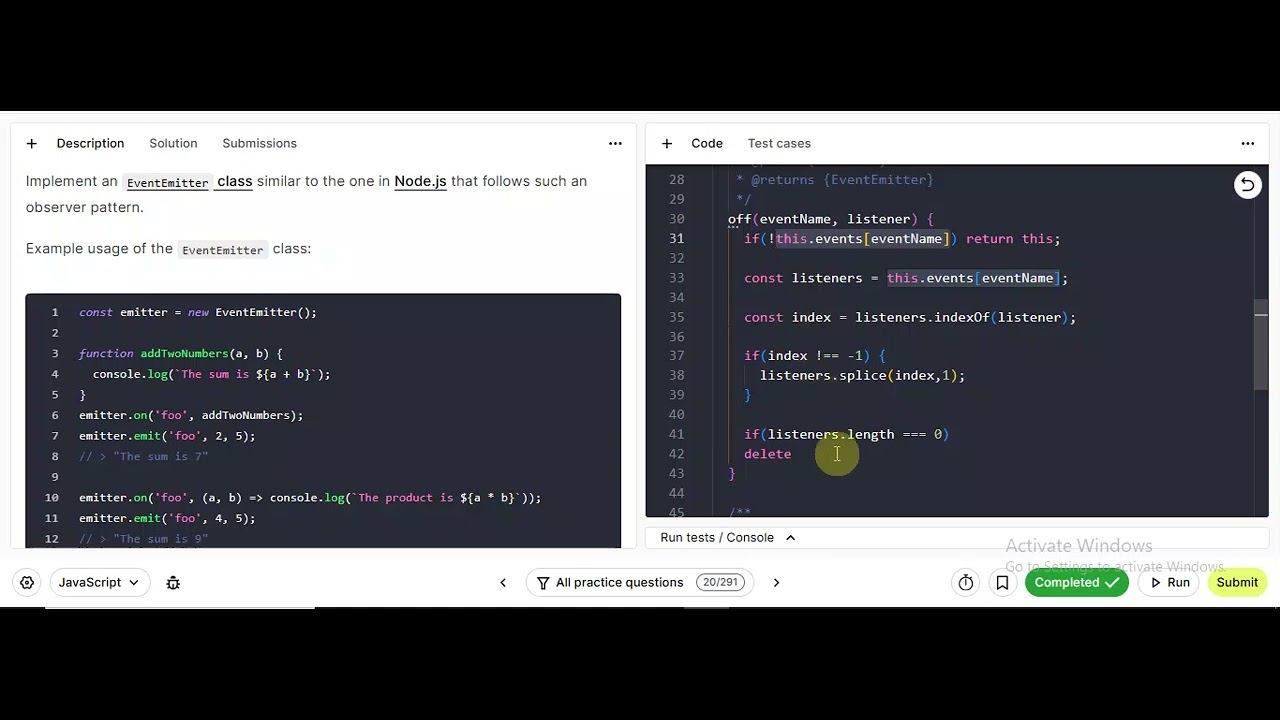Viewport: 1280px width, 720px height.
Task: Click '@returns {EventEmitter}' comment line
Action: [x=842, y=180]
